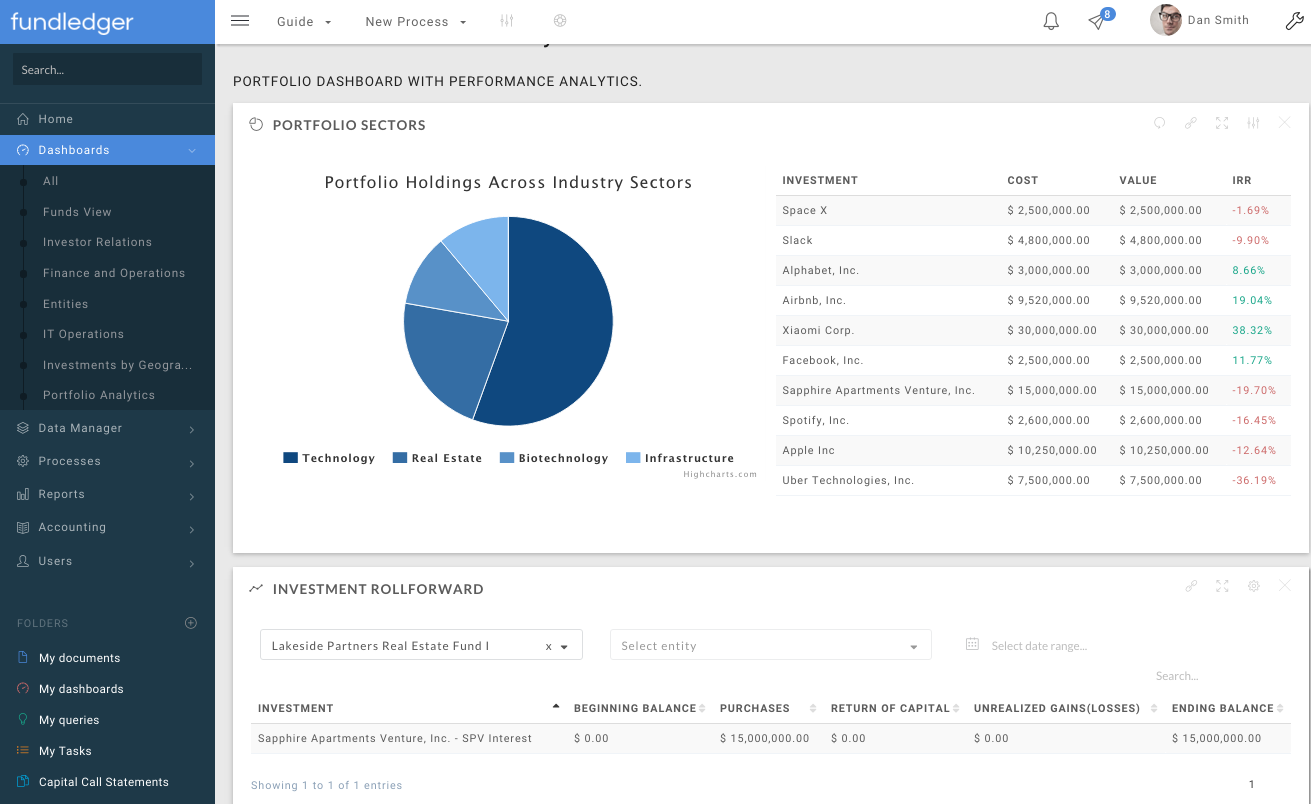Viewport: 1311px width, 804px height.
Task: Open messages paper-plane icon with badge 8
Action: click(x=1099, y=20)
